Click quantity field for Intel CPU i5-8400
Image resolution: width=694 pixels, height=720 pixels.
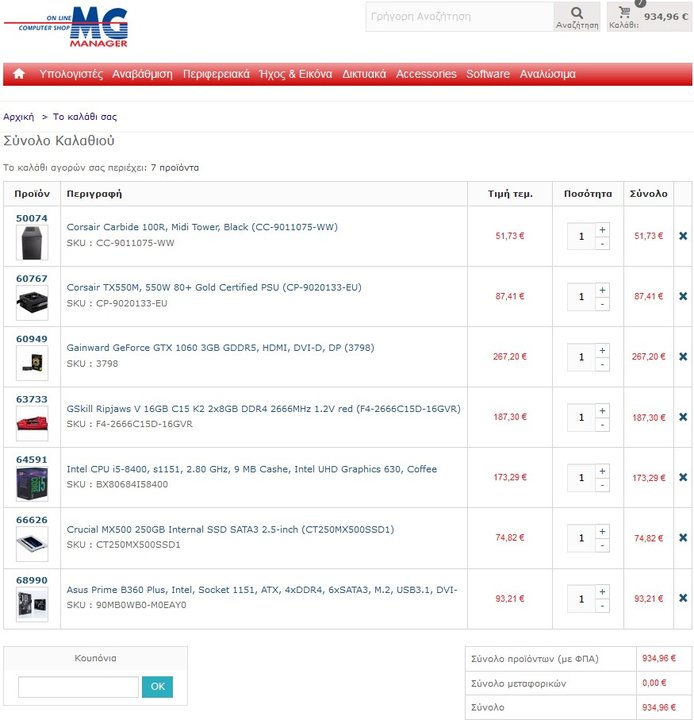pos(581,478)
